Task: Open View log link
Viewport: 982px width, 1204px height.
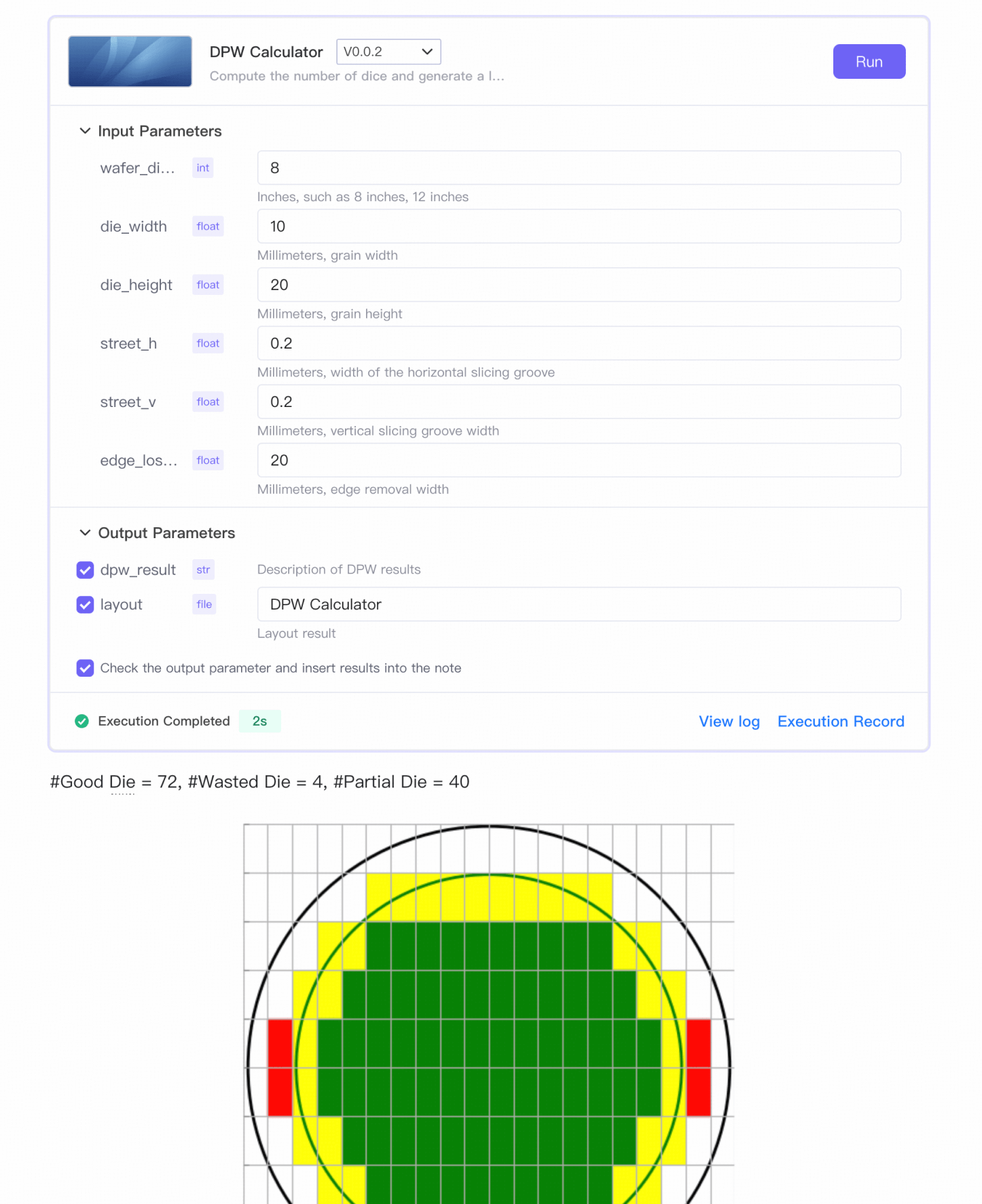Action: point(729,722)
